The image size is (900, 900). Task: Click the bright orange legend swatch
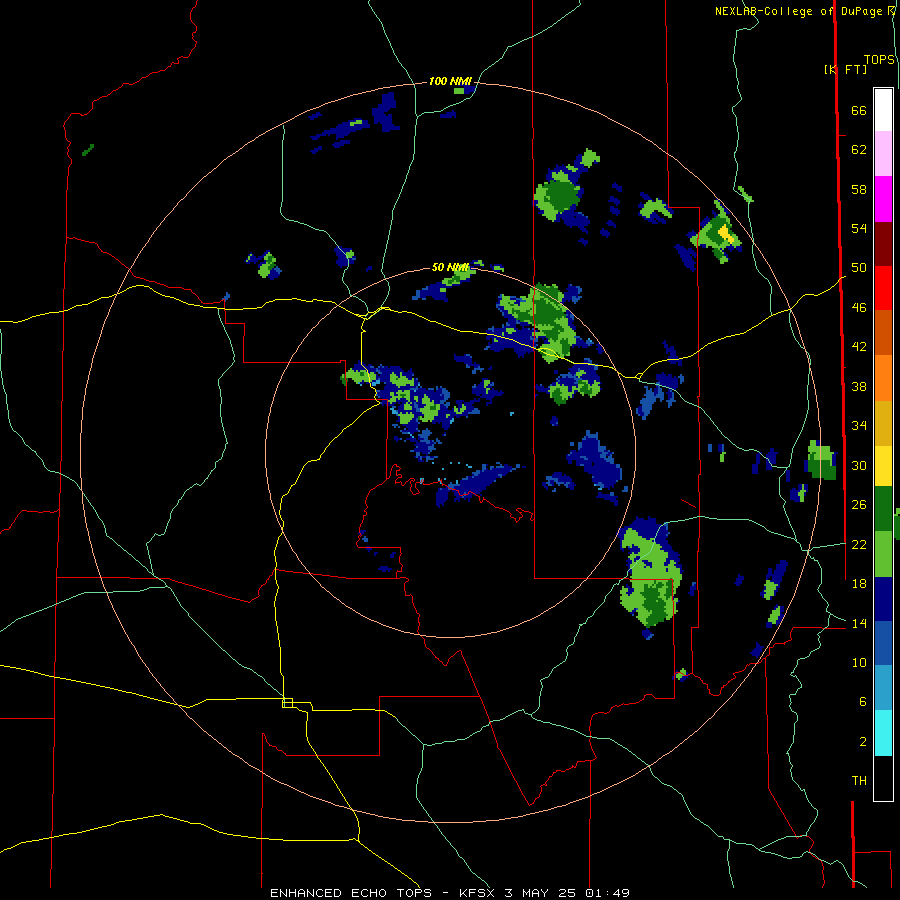pyautogui.click(x=883, y=377)
